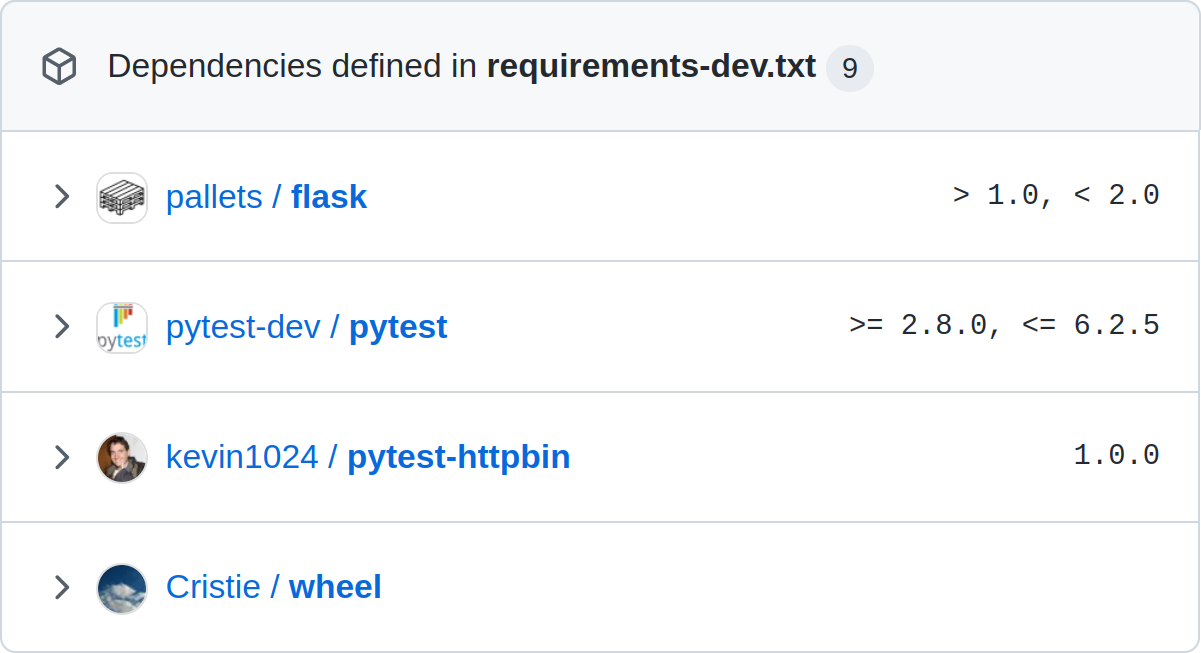Click the pallets owner name
This screenshot has width=1201, height=653.
click(x=214, y=197)
